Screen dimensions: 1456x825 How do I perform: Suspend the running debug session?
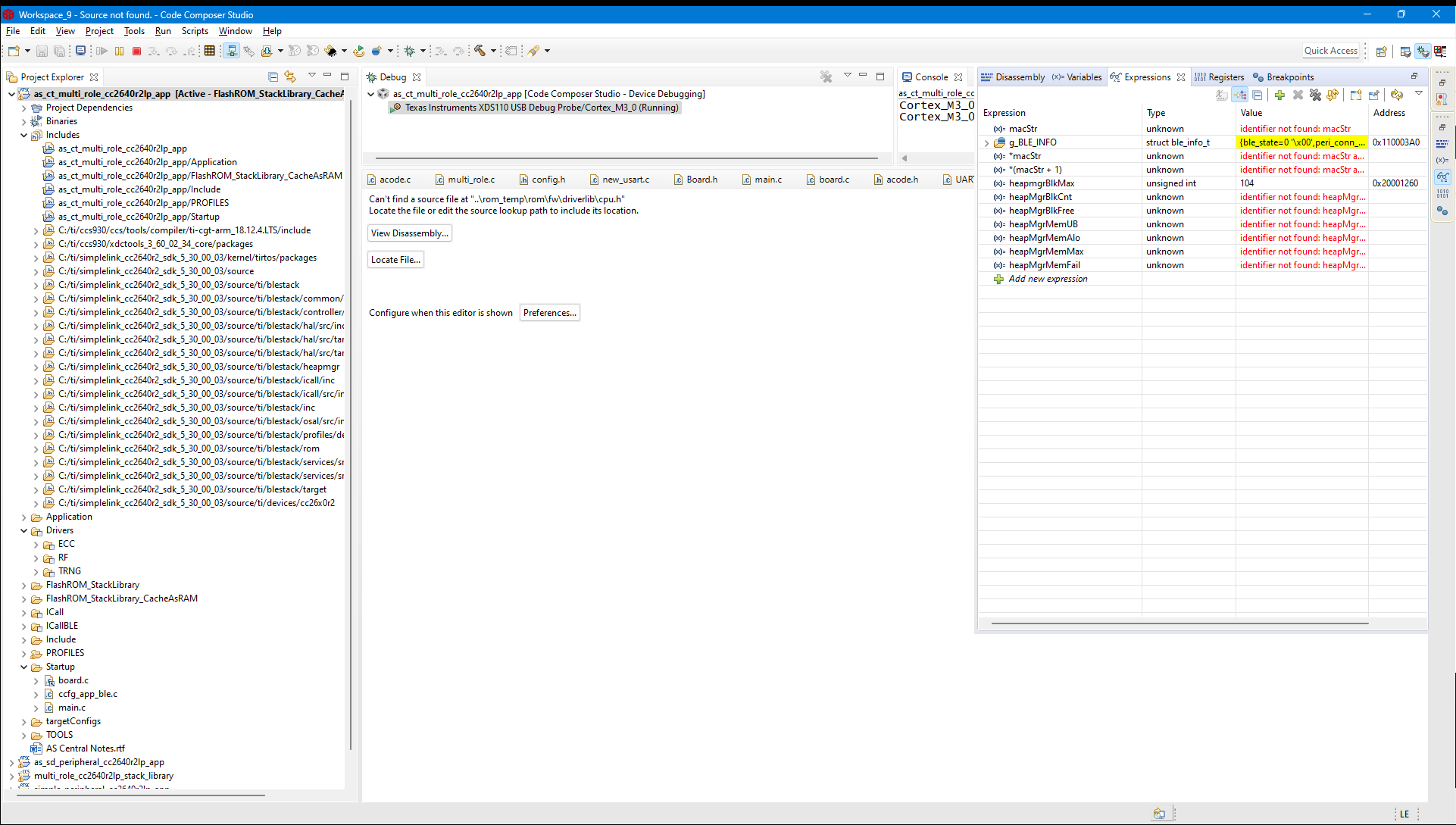(119, 51)
